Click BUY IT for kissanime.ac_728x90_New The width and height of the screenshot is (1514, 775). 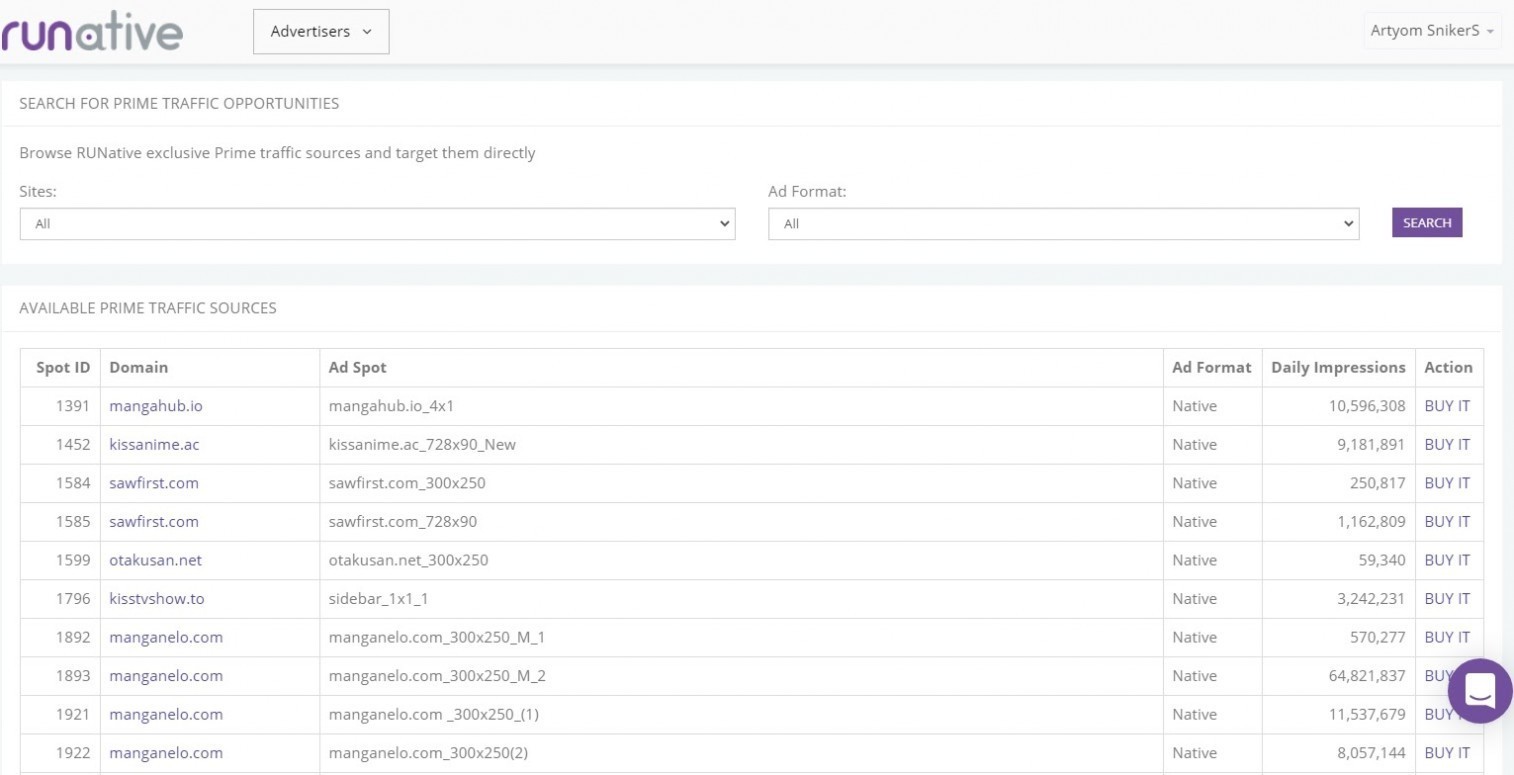1447,444
